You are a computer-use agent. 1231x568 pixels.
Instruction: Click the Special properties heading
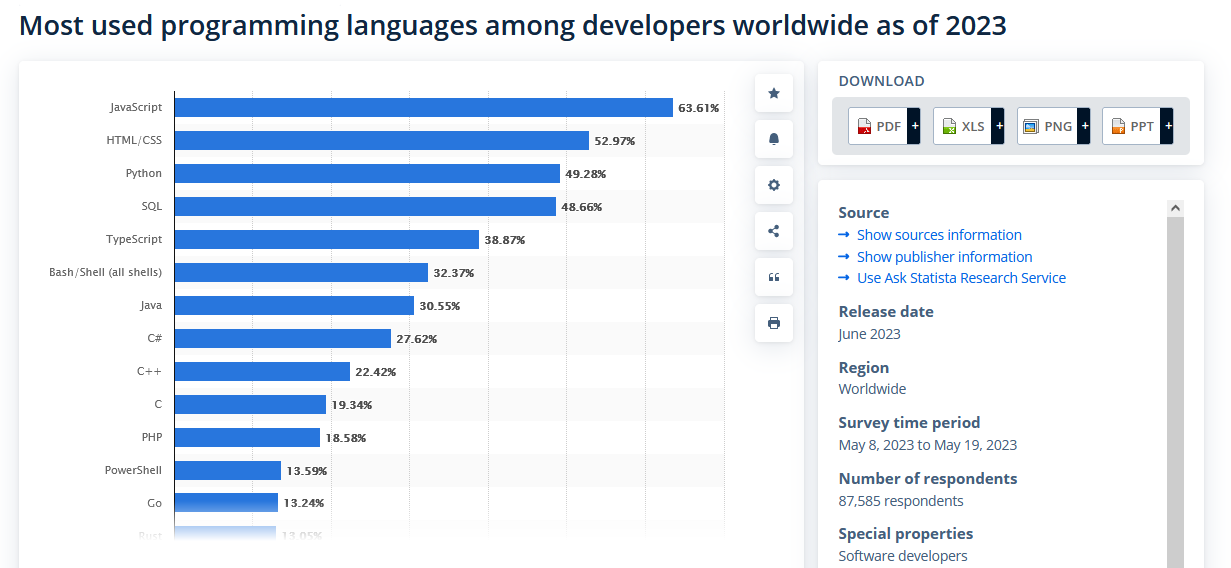(x=906, y=533)
